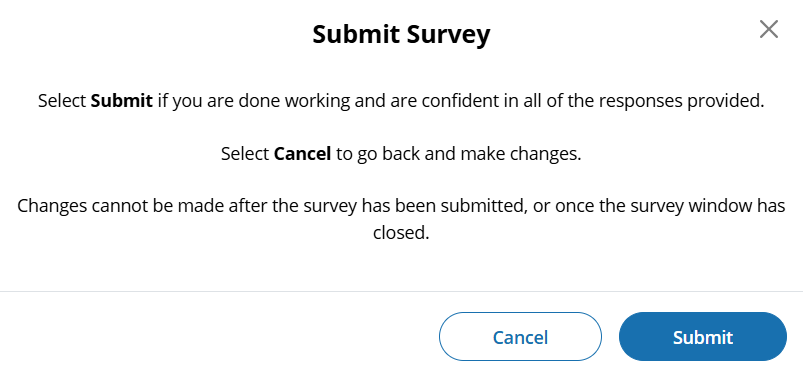Click the sentence about confident responses
The width and height of the screenshot is (803, 379).
(401, 101)
